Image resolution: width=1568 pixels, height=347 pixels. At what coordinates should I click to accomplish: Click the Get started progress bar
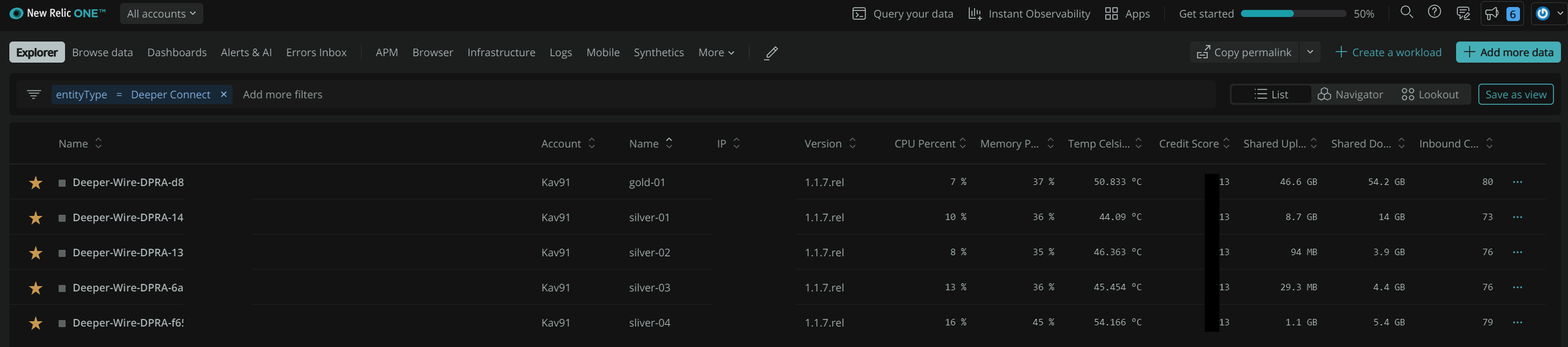pos(1293,13)
